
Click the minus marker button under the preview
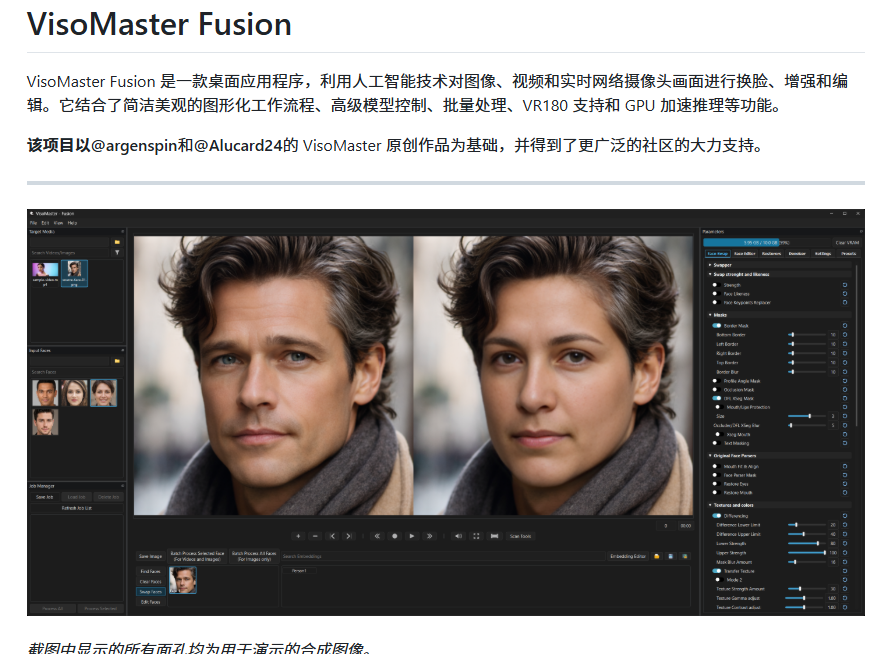(x=315, y=536)
